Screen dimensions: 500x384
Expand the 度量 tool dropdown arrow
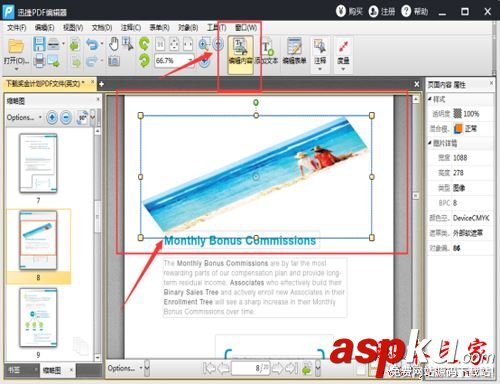click(343, 69)
